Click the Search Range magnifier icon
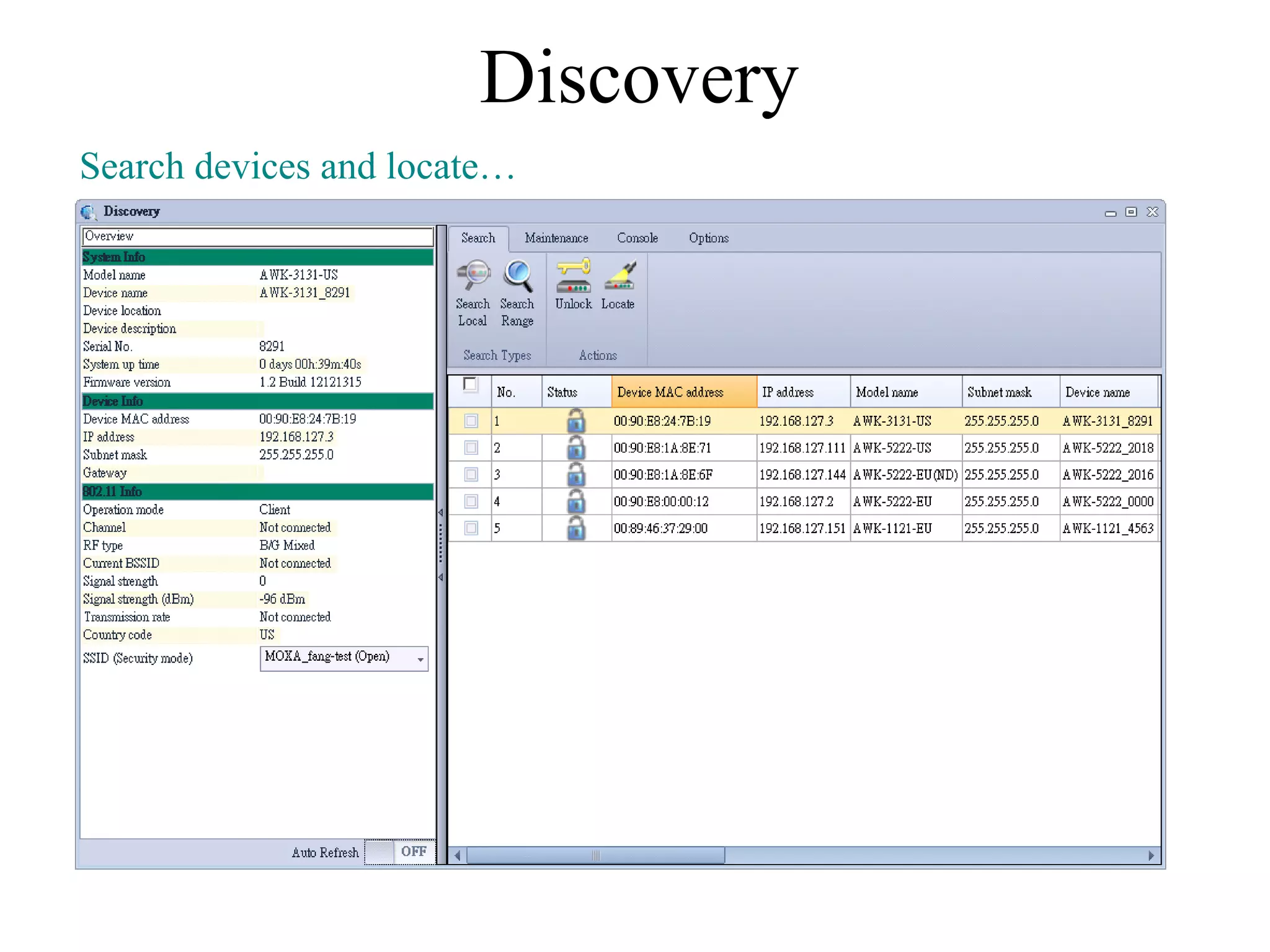Screen dimensions: 1270x952 click(x=518, y=276)
